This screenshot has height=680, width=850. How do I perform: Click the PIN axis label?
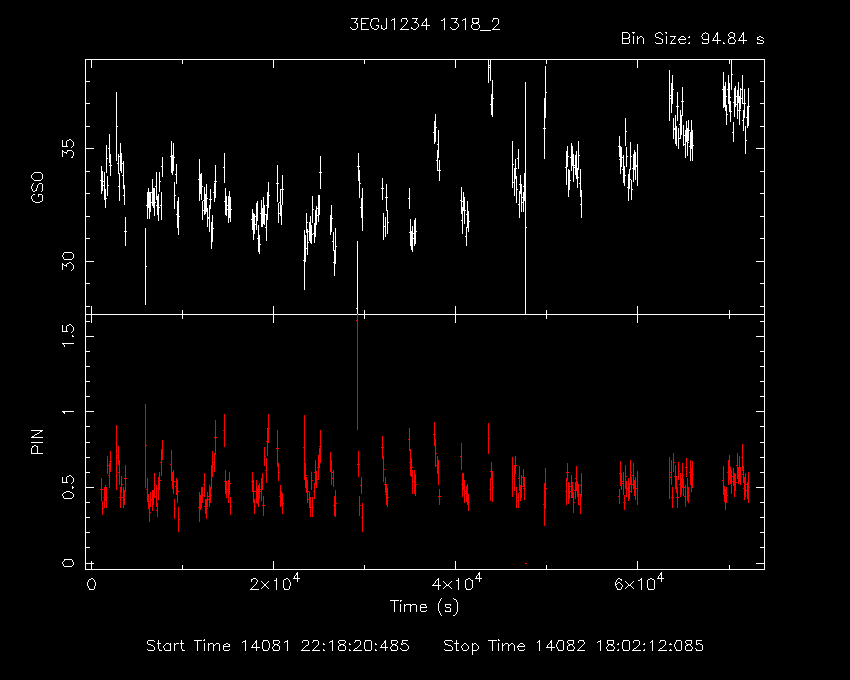[x=37, y=441]
